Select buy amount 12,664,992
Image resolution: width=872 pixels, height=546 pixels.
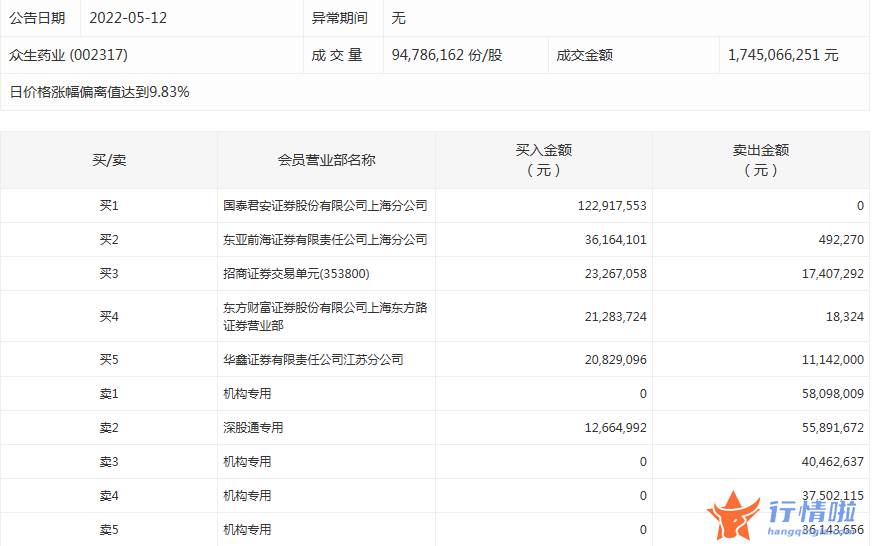tap(616, 428)
